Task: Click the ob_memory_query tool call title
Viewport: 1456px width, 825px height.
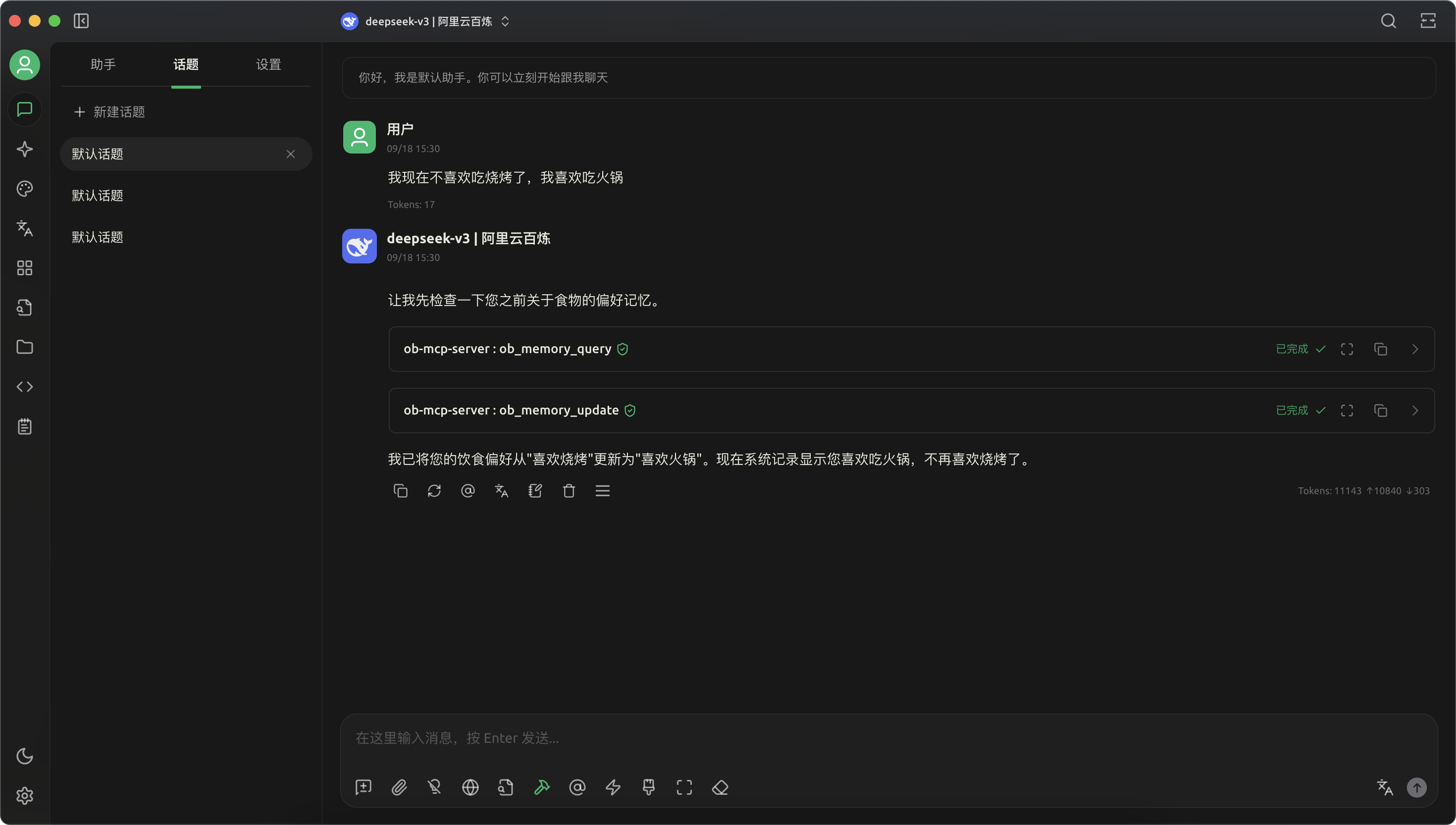Action: [508, 349]
